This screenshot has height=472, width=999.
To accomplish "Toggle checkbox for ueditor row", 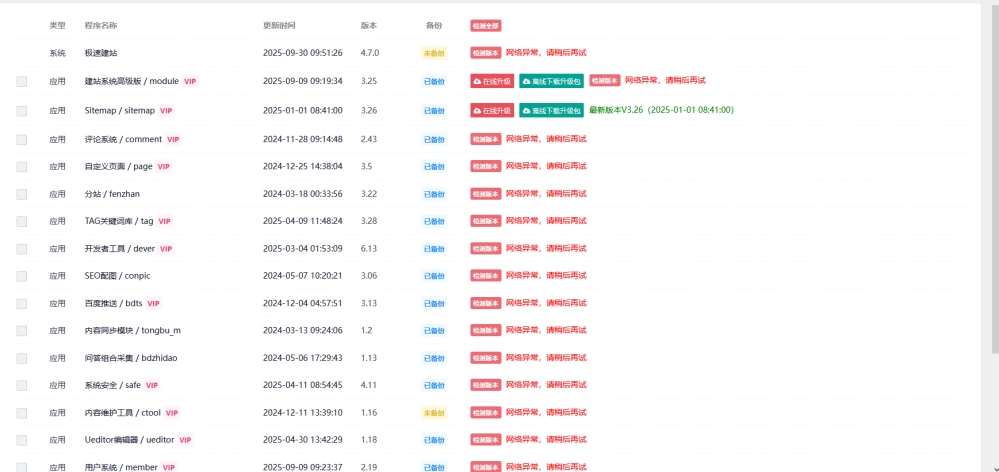I will tap(22, 440).
